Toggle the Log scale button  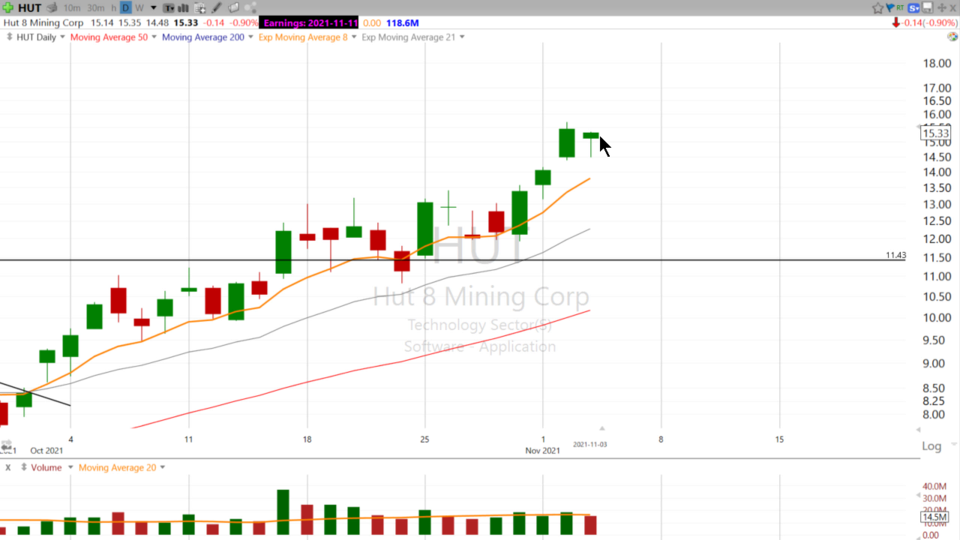tap(931, 446)
